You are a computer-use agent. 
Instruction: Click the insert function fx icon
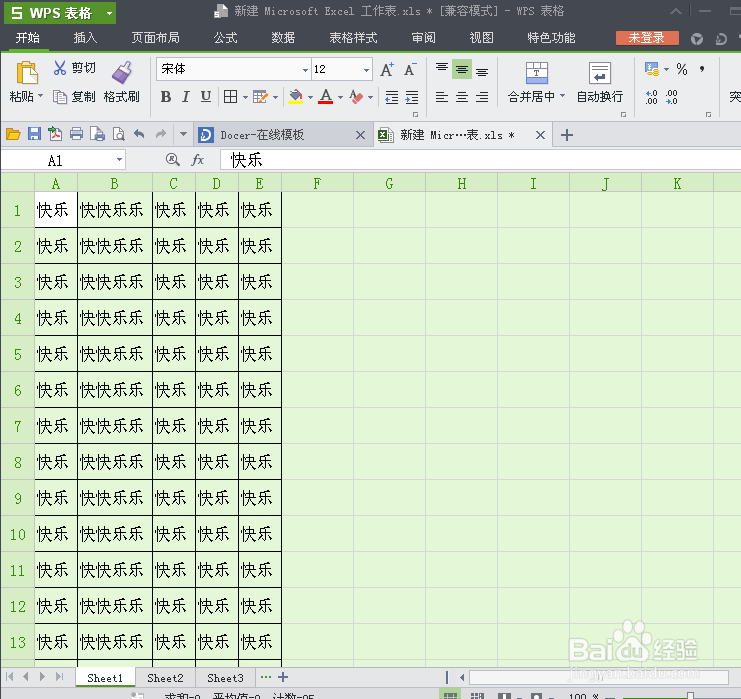point(198,160)
